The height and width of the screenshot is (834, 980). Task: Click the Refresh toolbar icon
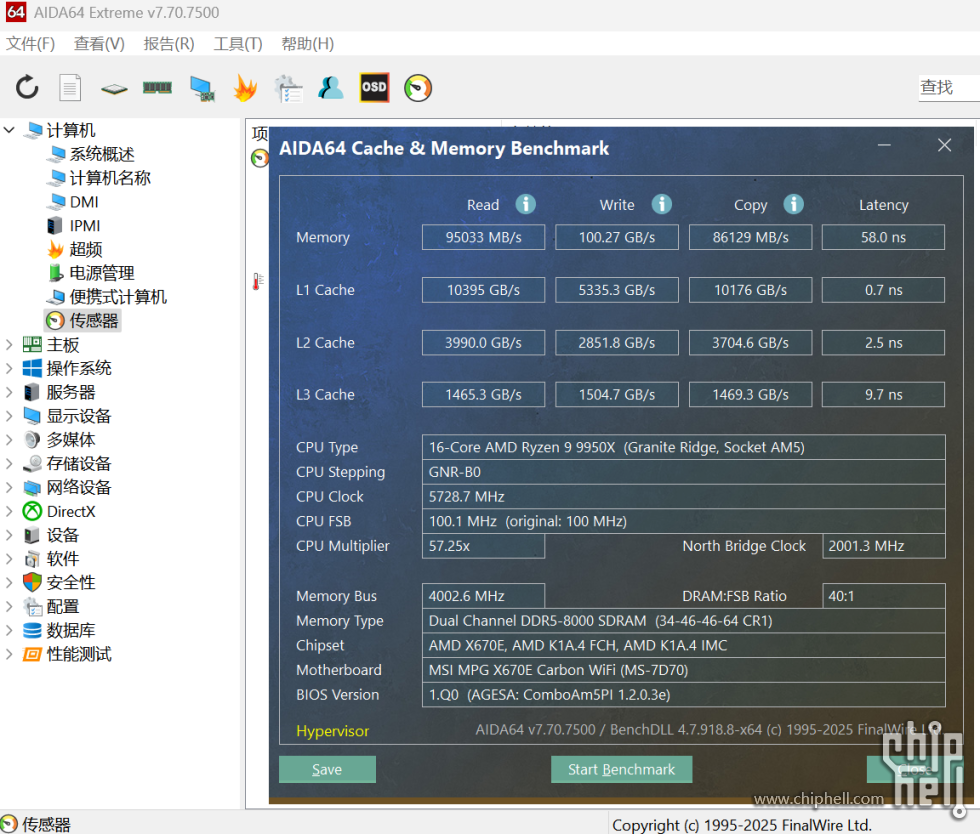[27, 88]
